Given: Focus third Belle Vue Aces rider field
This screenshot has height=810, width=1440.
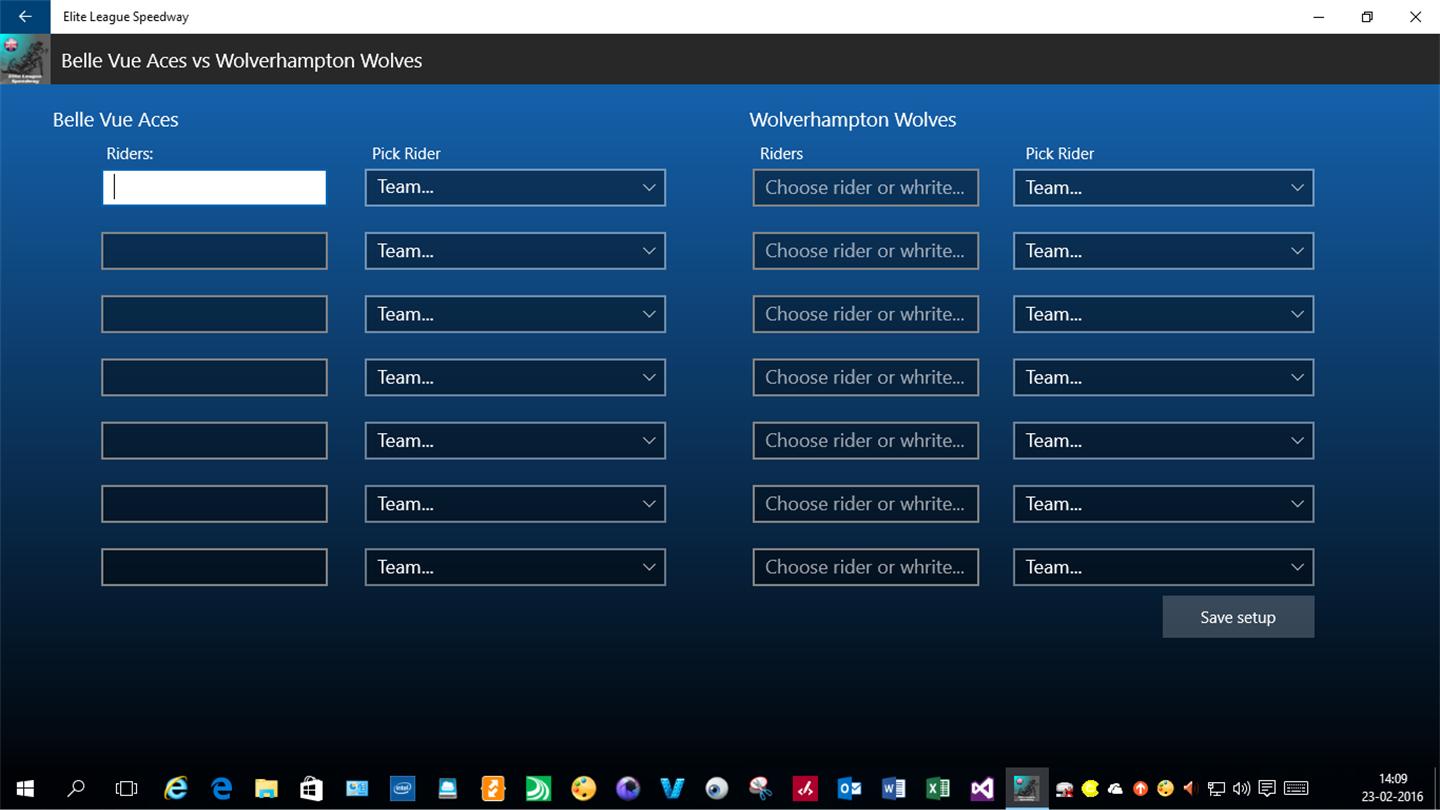Looking at the screenshot, I should tap(214, 314).
